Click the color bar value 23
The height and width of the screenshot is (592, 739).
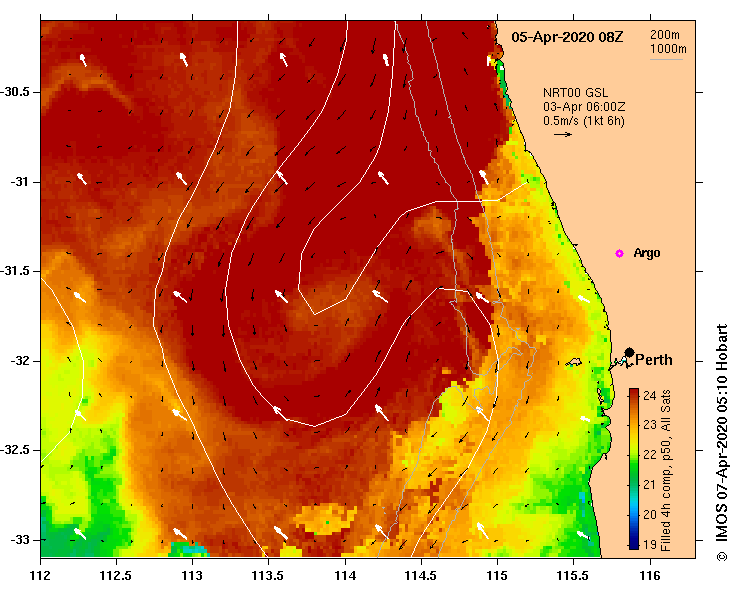tap(649, 425)
